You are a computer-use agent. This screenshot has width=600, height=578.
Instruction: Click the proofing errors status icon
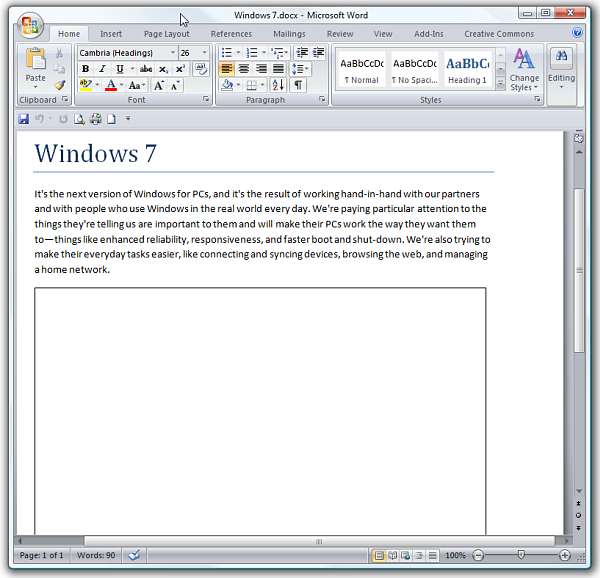[x=134, y=555]
